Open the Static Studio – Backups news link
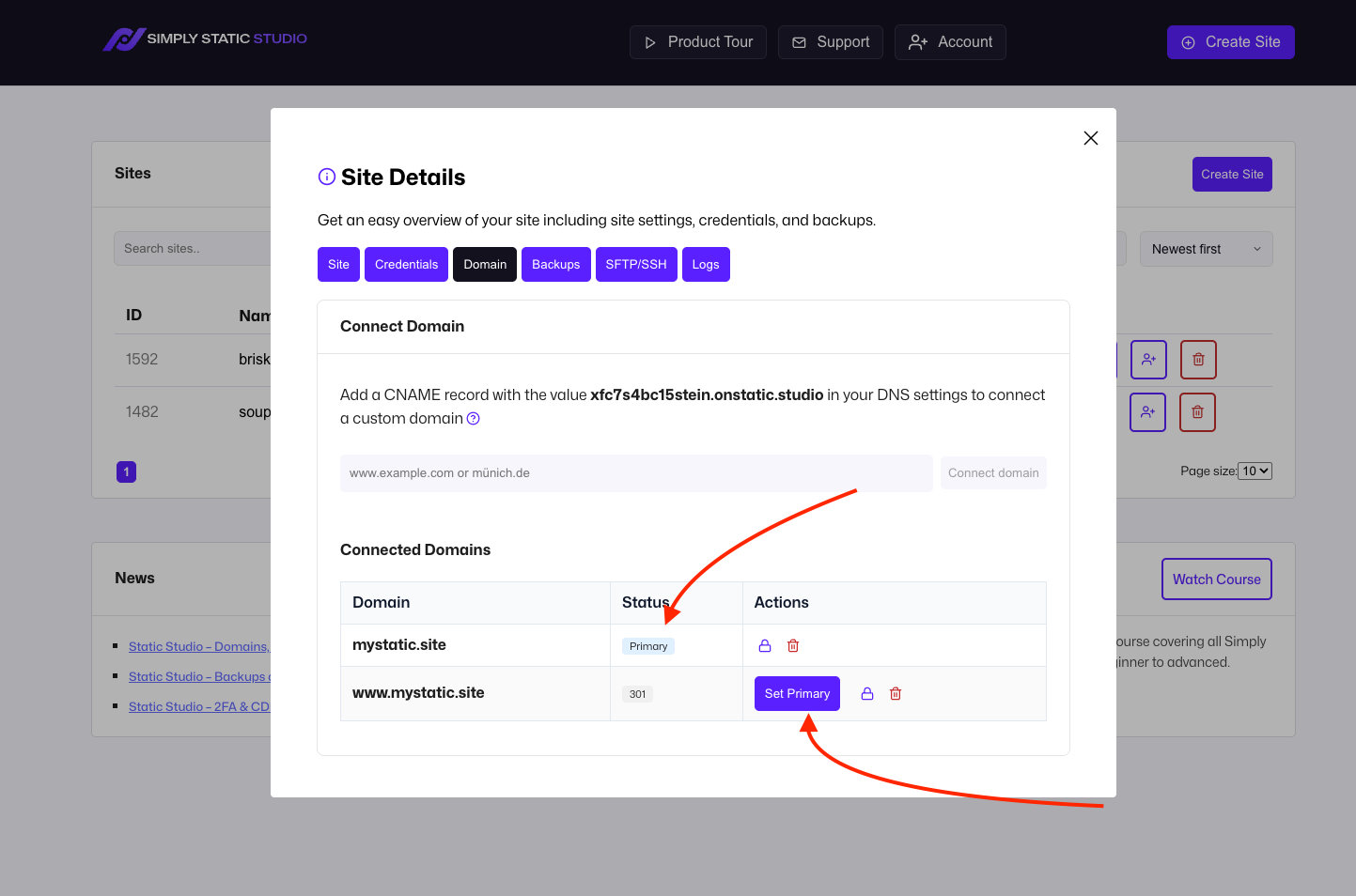 [x=199, y=676]
